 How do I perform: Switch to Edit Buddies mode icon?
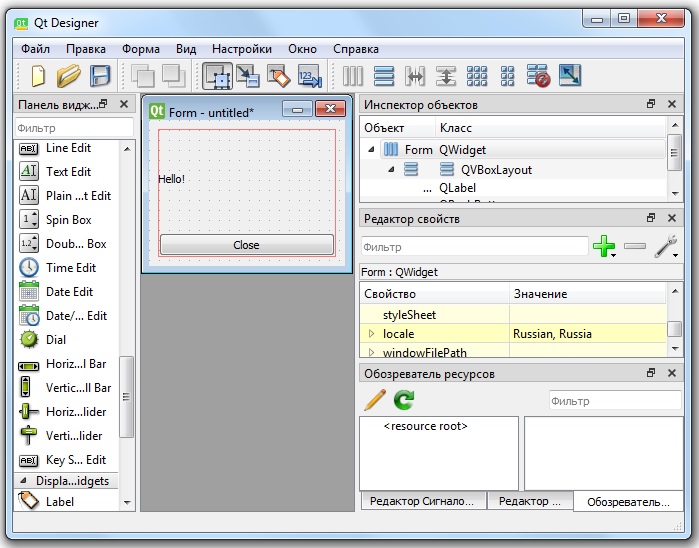tap(279, 76)
